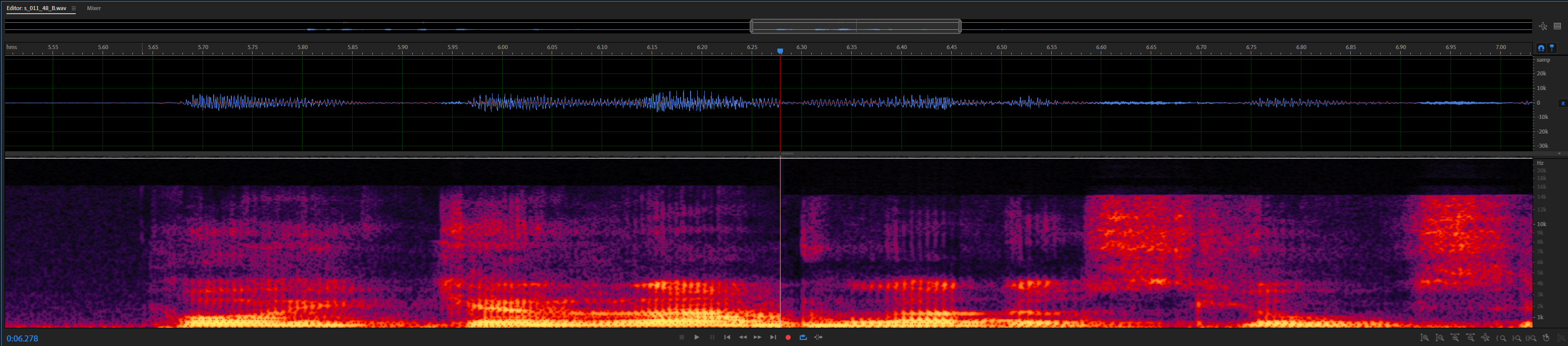Click the Skip Selection button
The image size is (1568, 346).
pyautogui.click(x=819, y=337)
